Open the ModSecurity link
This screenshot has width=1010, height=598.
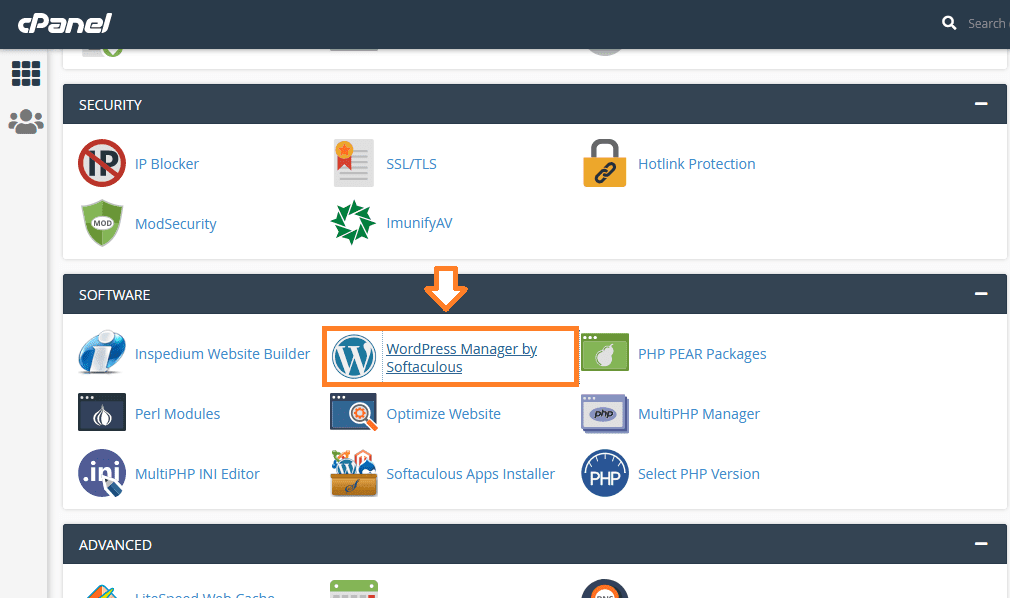[x=175, y=224]
